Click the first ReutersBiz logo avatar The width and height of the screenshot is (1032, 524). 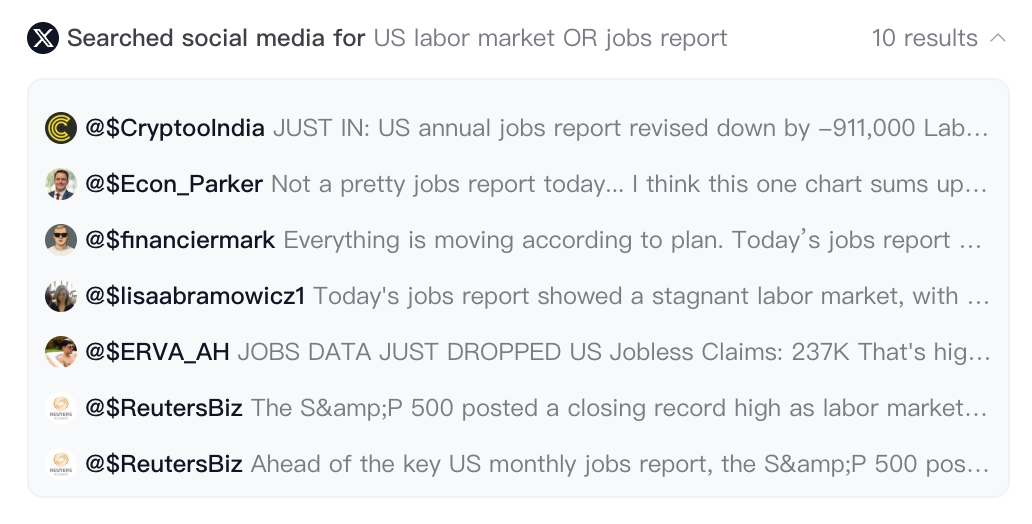[x=61, y=408]
